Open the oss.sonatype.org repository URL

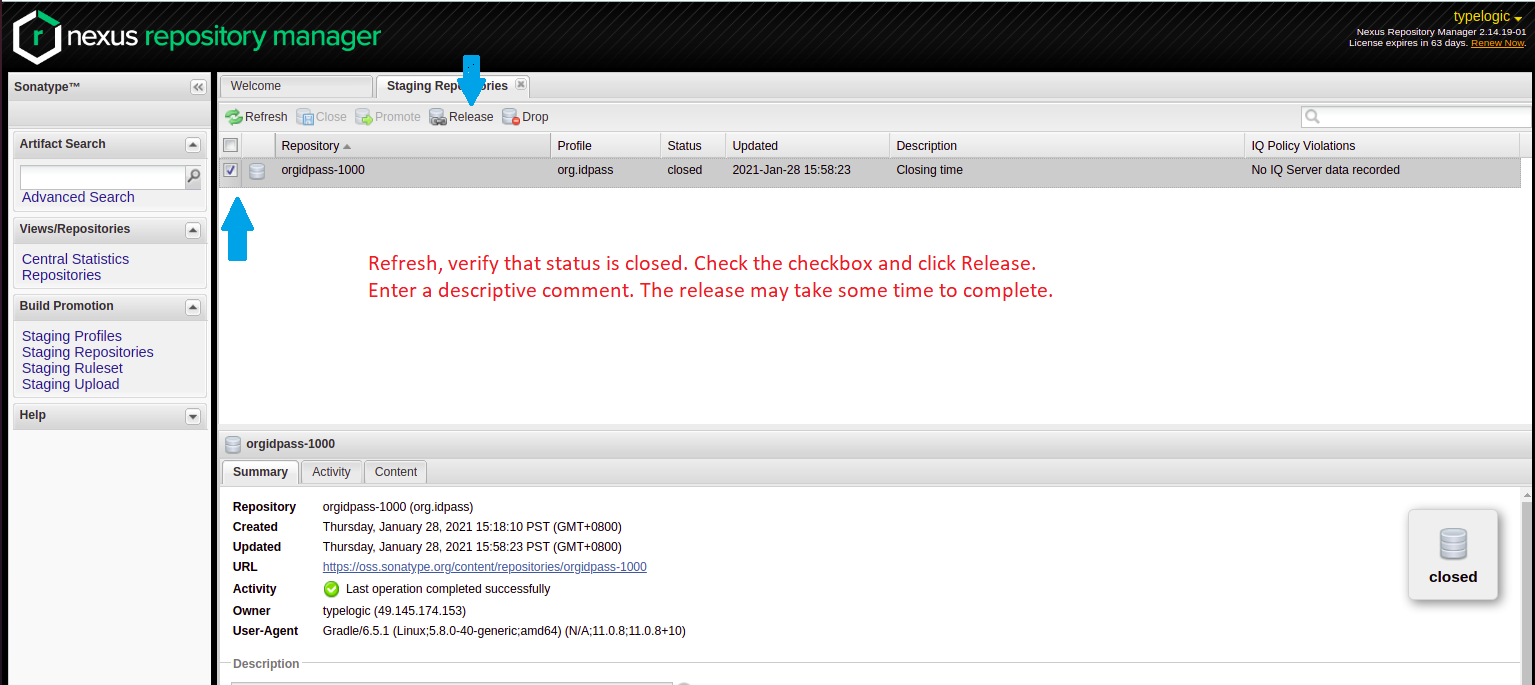484,567
